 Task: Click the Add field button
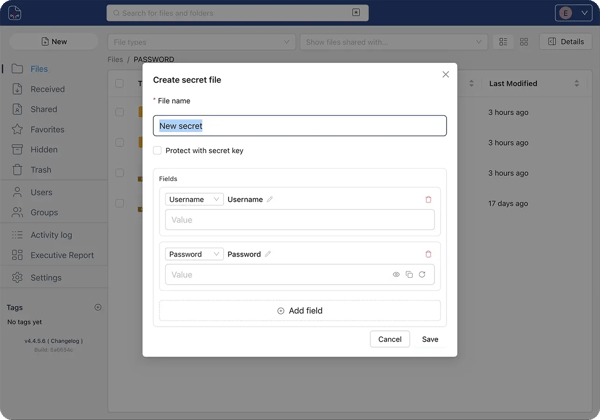point(300,311)
